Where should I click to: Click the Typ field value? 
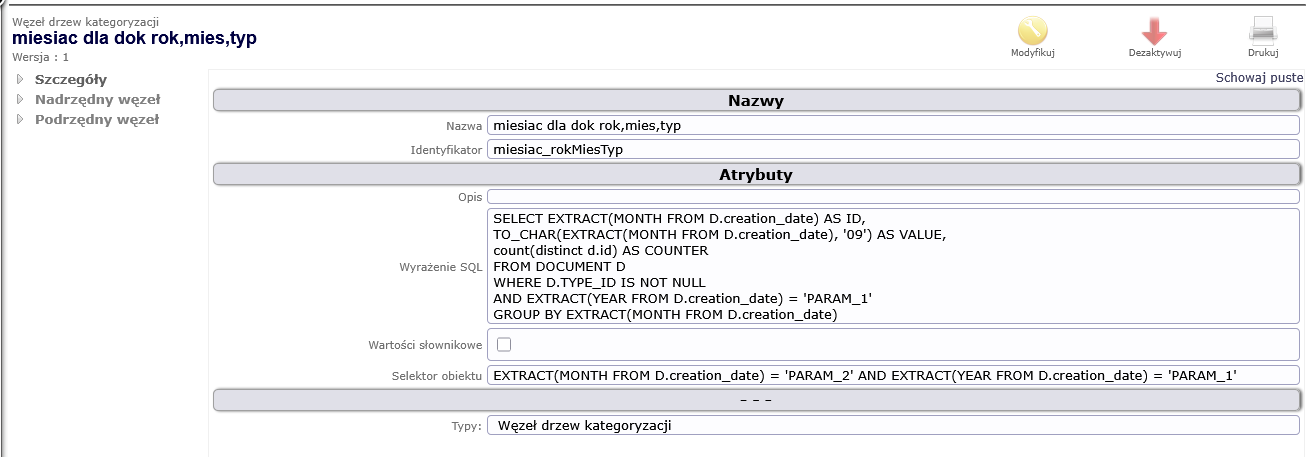click(892, 426)
